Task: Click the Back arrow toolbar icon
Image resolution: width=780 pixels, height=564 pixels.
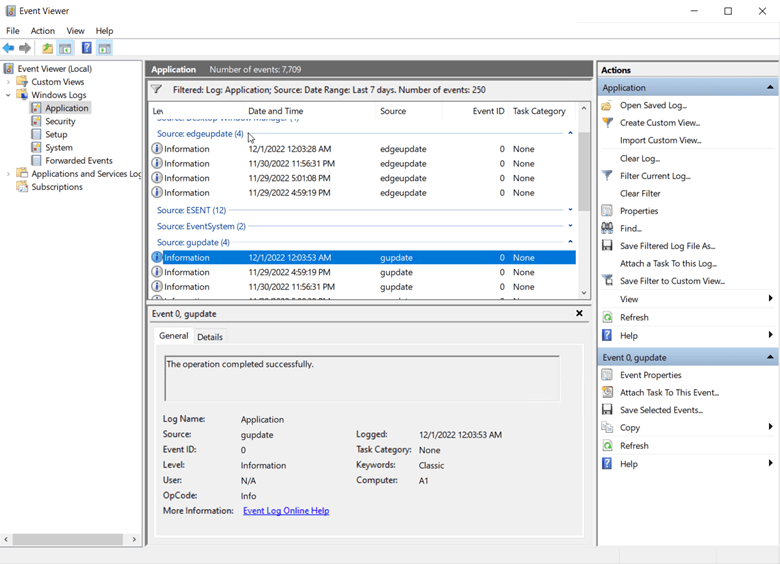Action: (8, 48)
